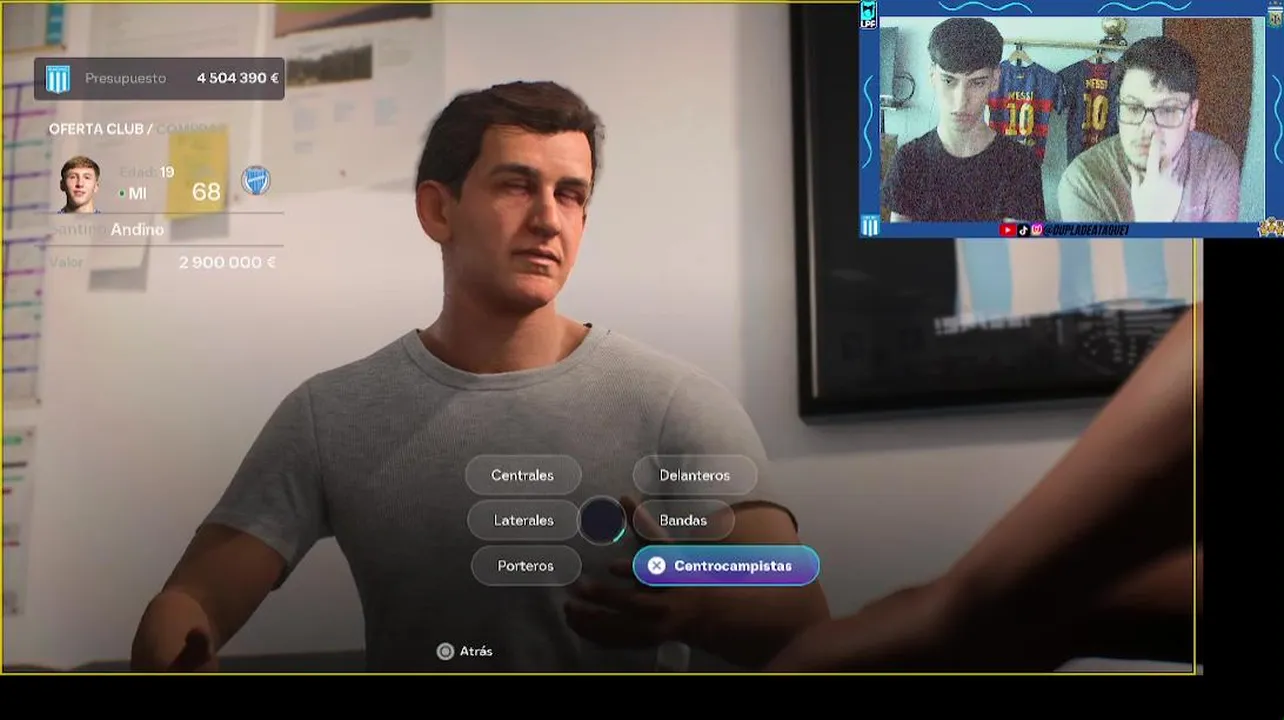Click the radial menu center joystick circle

click(x=603, y=521)
